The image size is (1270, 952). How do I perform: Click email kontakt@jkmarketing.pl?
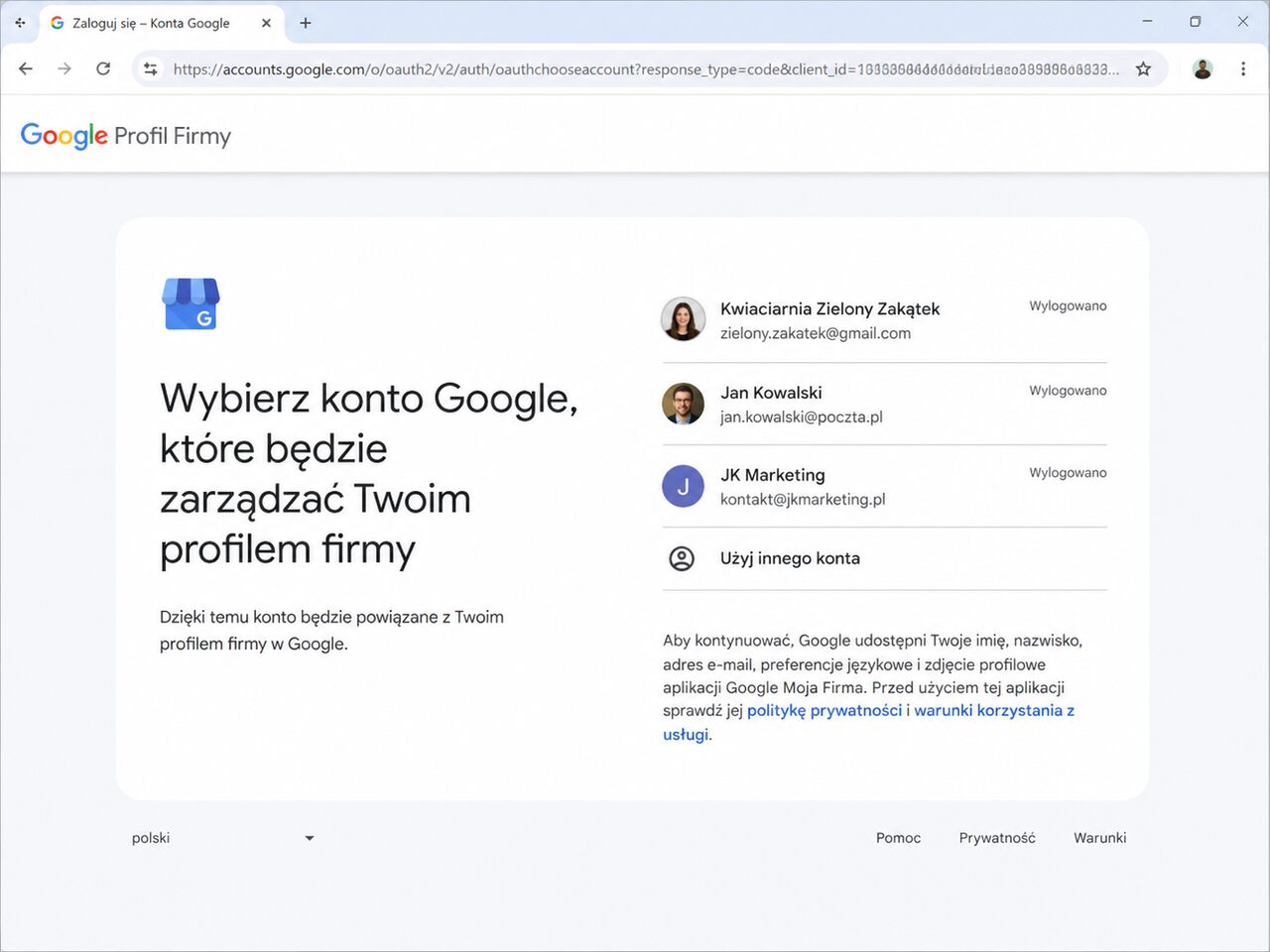(803, 499)
